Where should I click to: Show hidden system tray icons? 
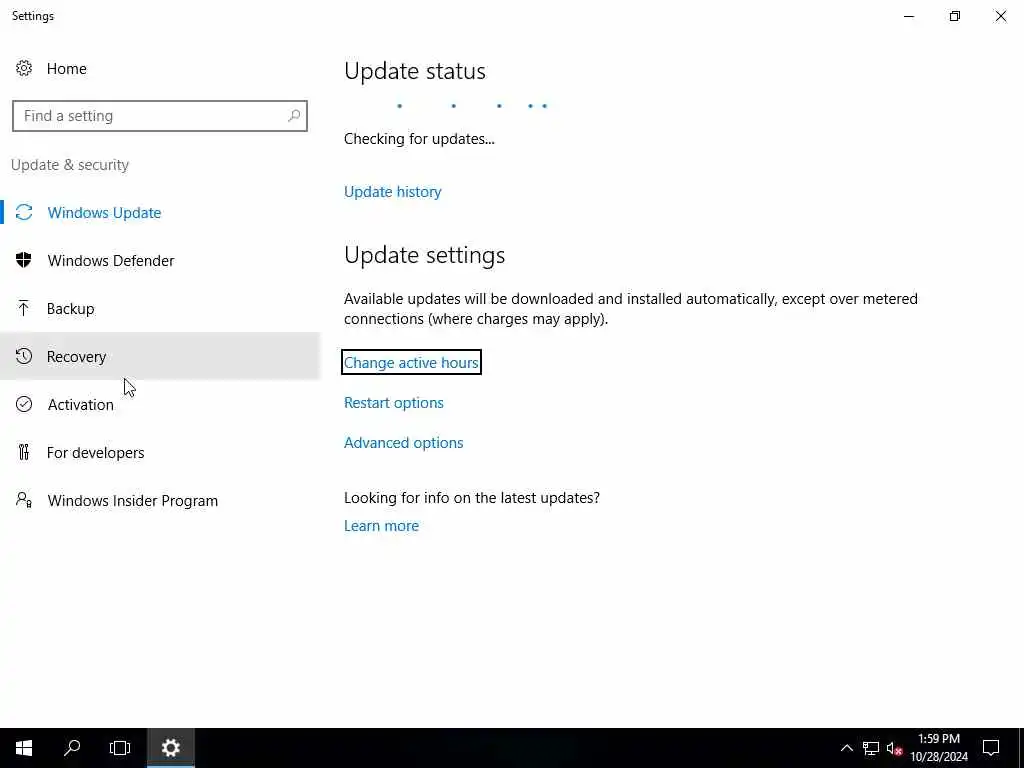point(846,748)
